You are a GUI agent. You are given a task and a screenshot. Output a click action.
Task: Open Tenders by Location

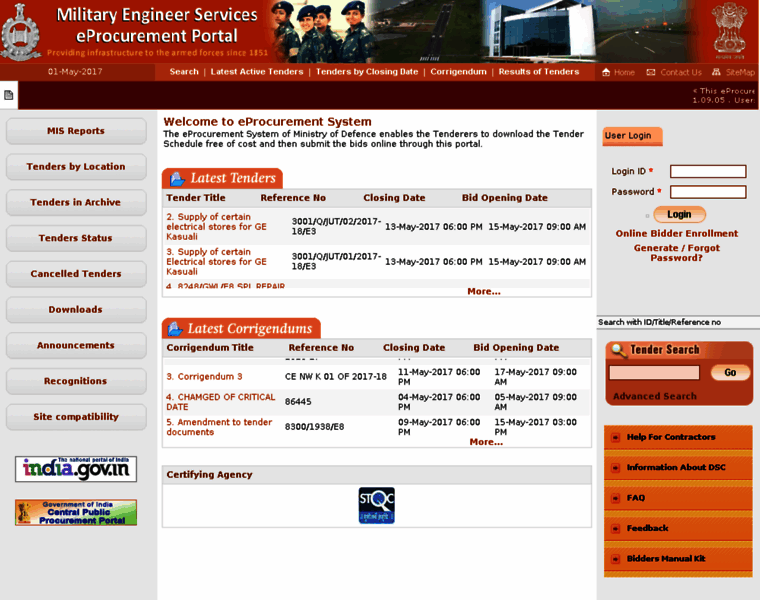[x=76, y=167]
